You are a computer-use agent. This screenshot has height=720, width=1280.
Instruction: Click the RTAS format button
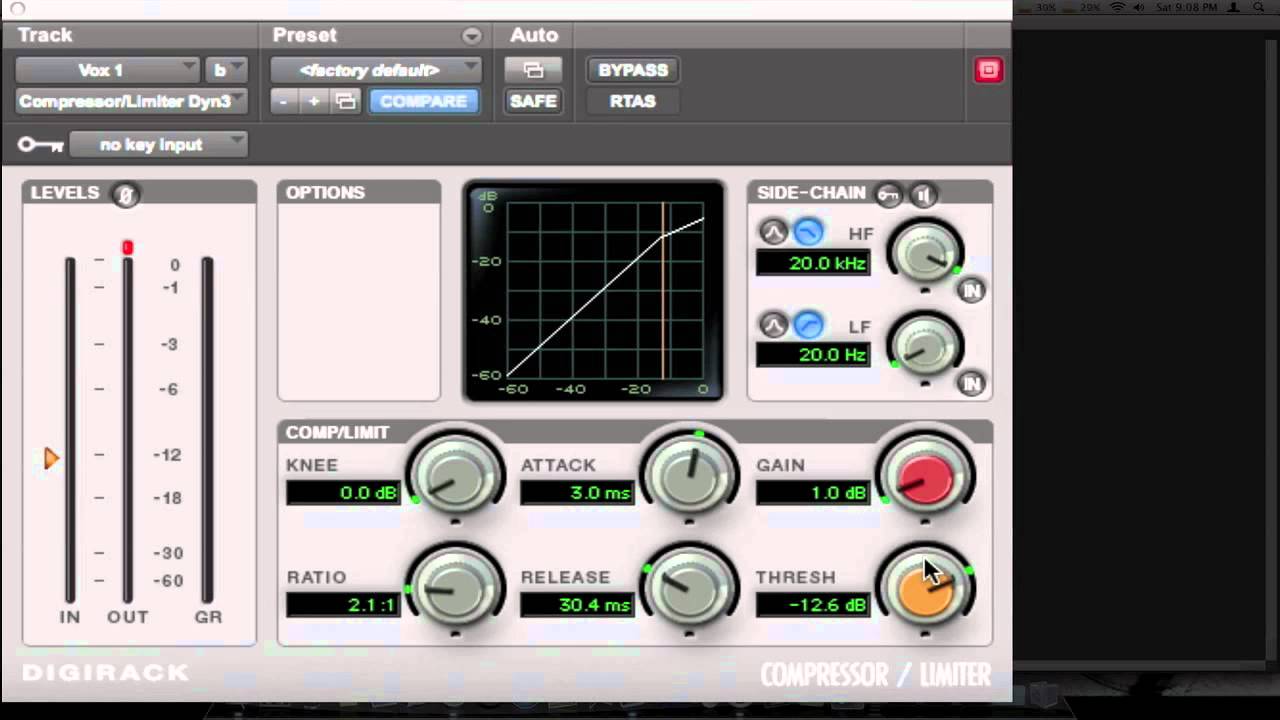tap(633, 101)
